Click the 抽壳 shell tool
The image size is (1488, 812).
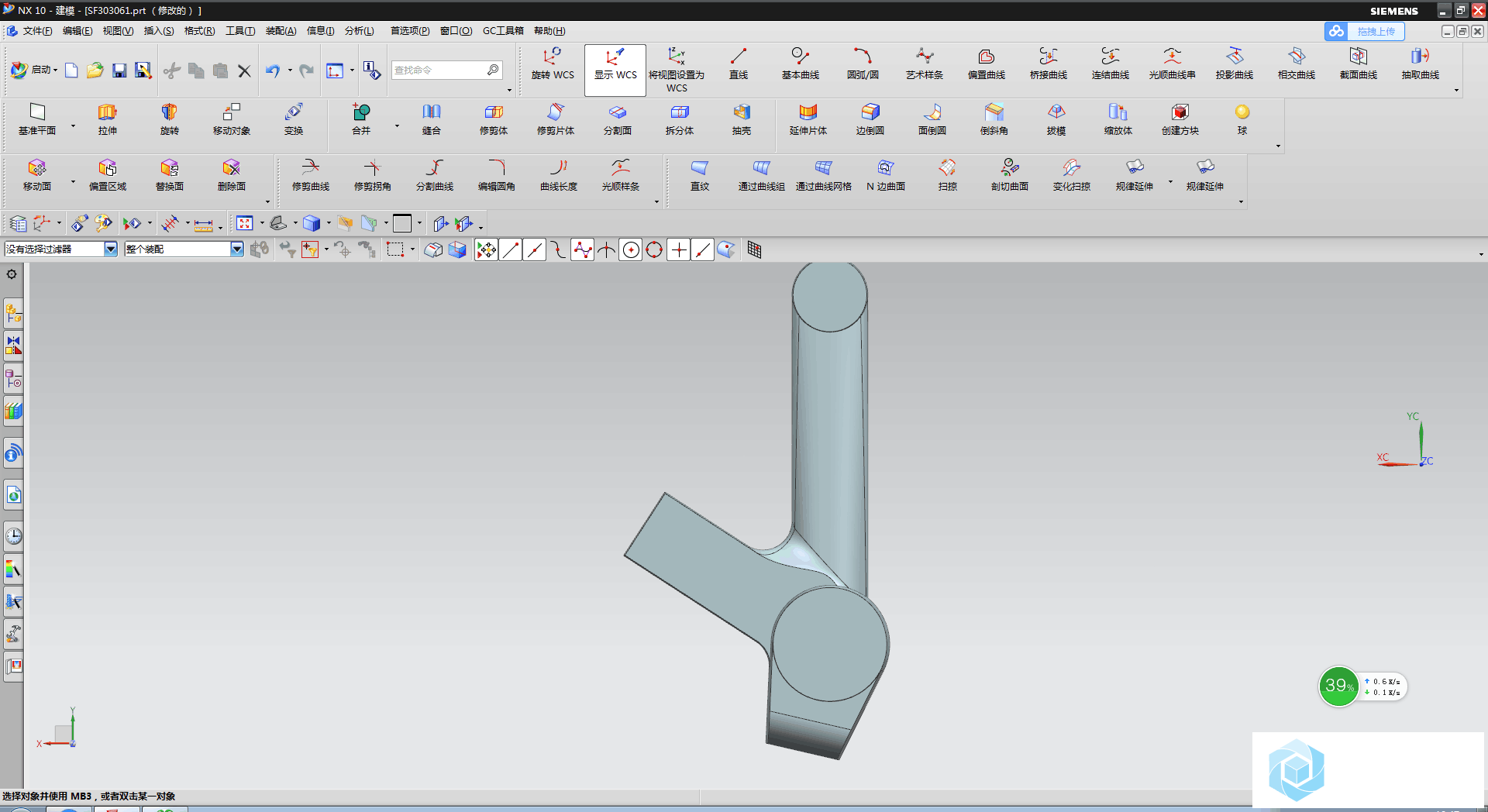point(742,120)
